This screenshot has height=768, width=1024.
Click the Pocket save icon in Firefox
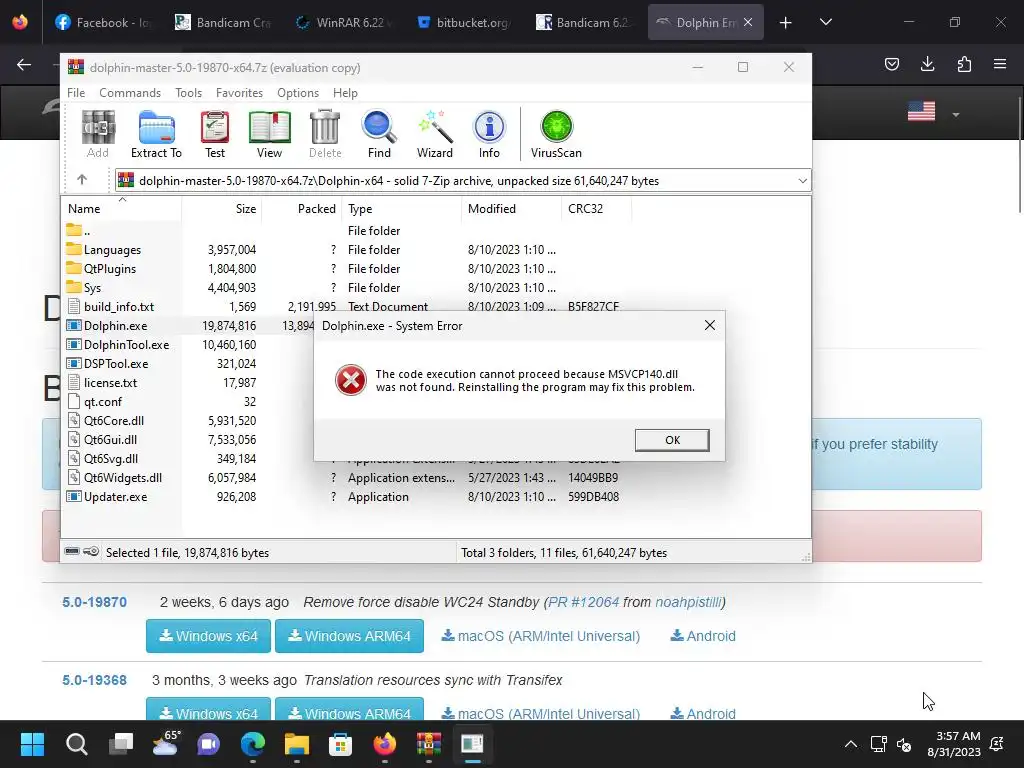[891, 64]
